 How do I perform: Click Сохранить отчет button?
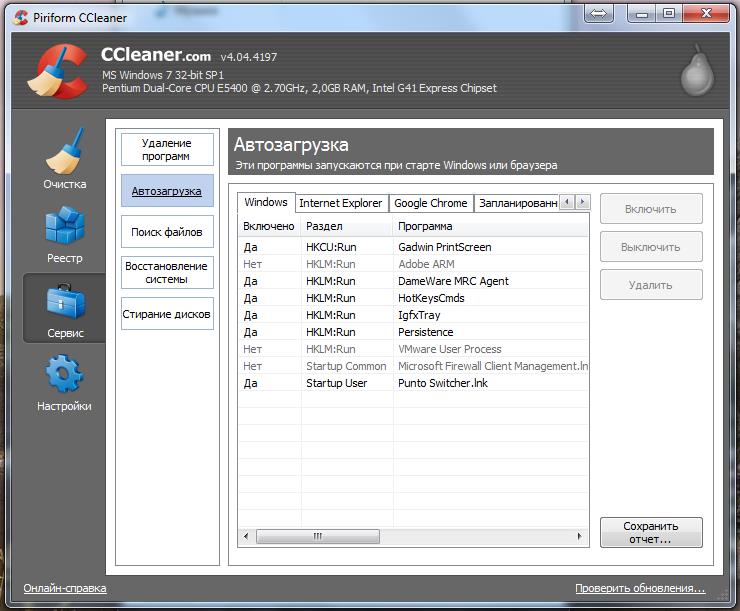(651, 532)
